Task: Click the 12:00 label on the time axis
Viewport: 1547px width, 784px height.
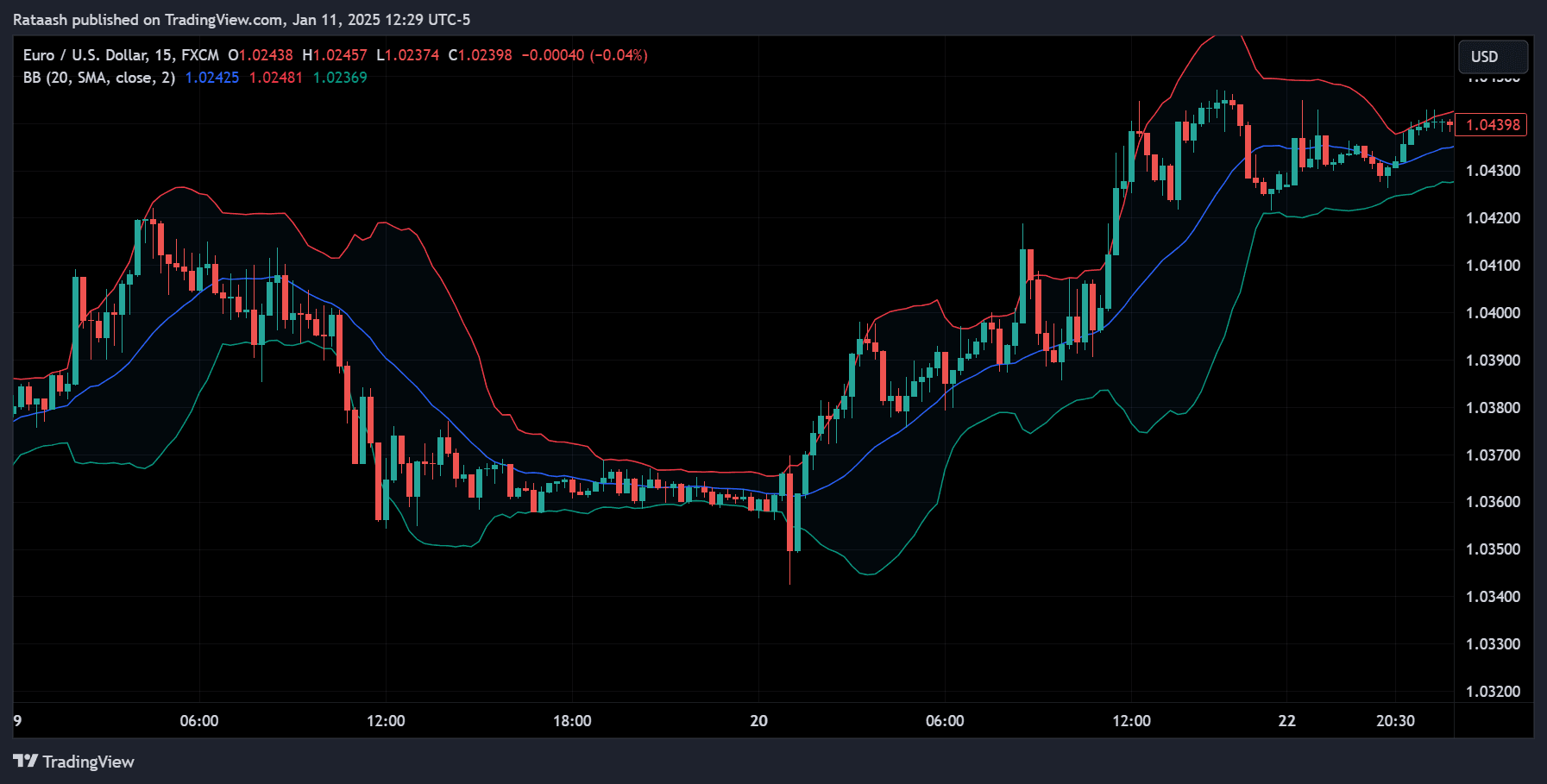Action: pos(387,720)
